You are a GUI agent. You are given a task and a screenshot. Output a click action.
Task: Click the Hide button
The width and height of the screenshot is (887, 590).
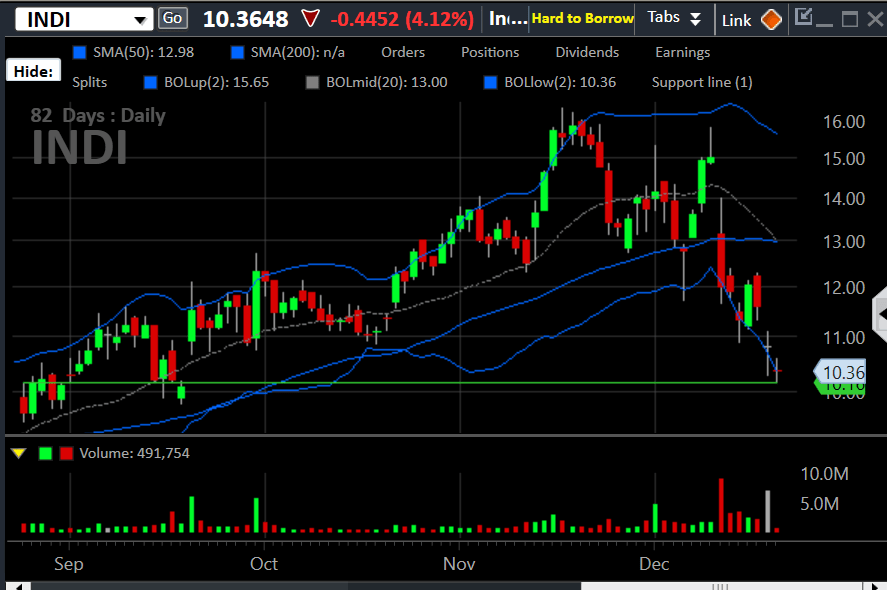[33, 70]
